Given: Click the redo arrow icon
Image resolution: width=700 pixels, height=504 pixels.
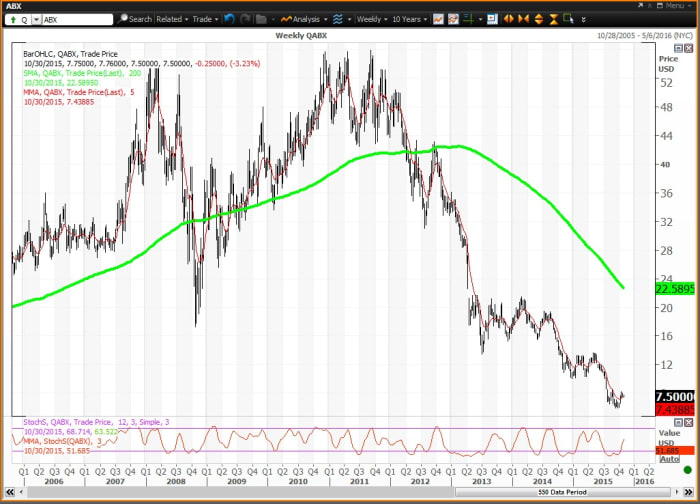Looking at the screenshot, I should point(245,19).
